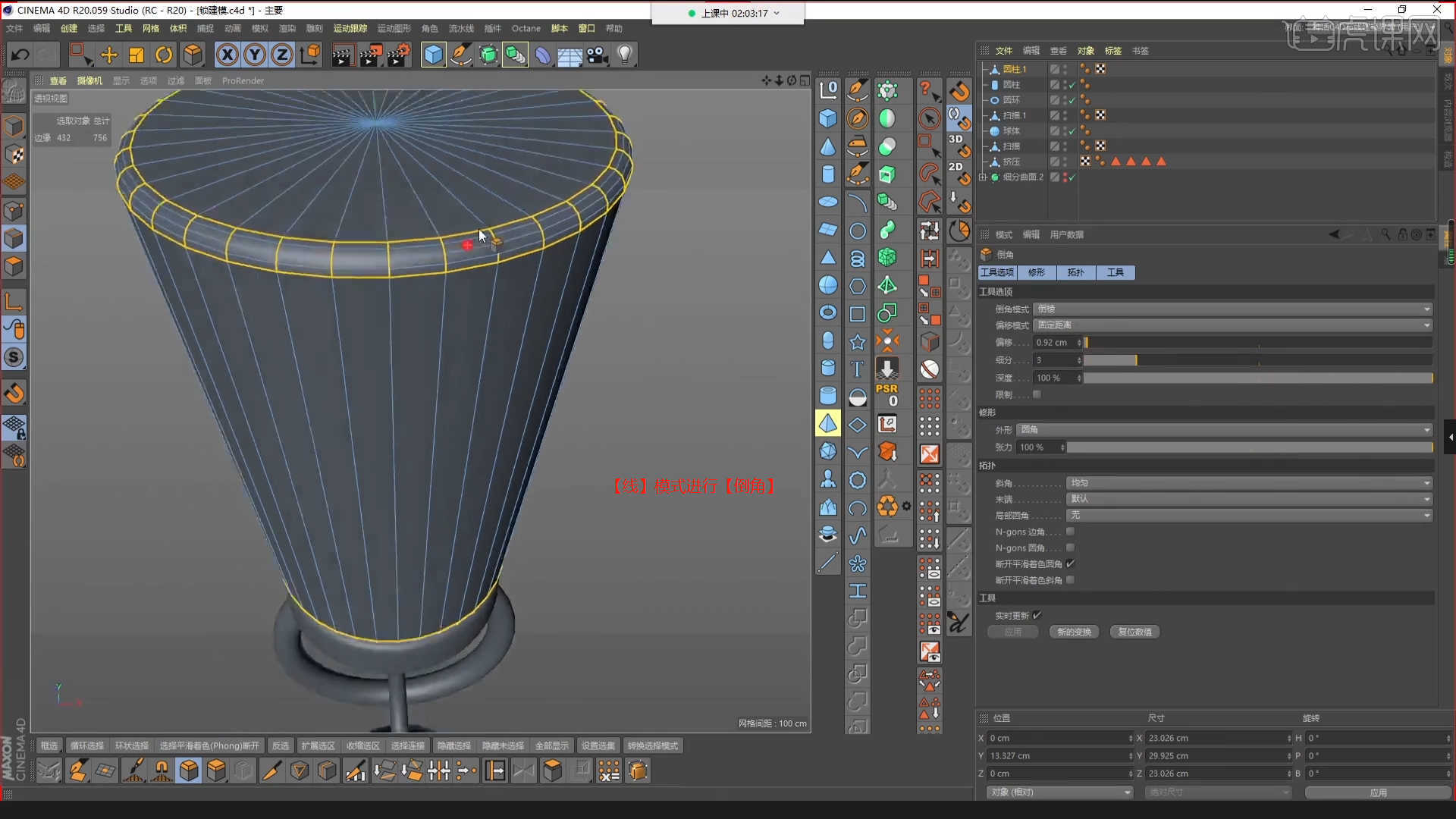The height and width of the screenshot is (819, 1456).
Task: Open the Octane menu
Action: (x=526, y=28)
